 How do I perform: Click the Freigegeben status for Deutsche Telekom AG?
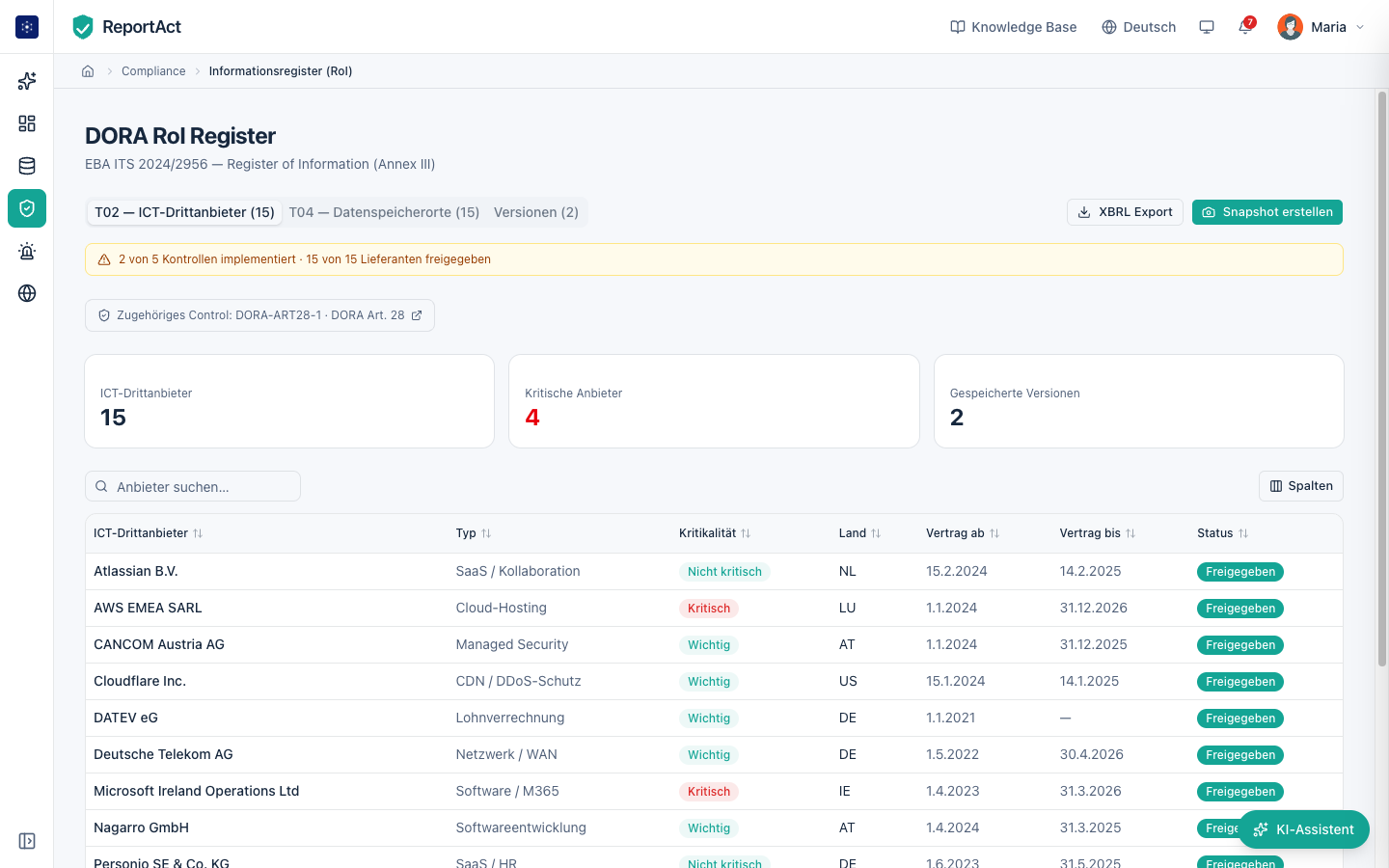tap(1240, 755)
